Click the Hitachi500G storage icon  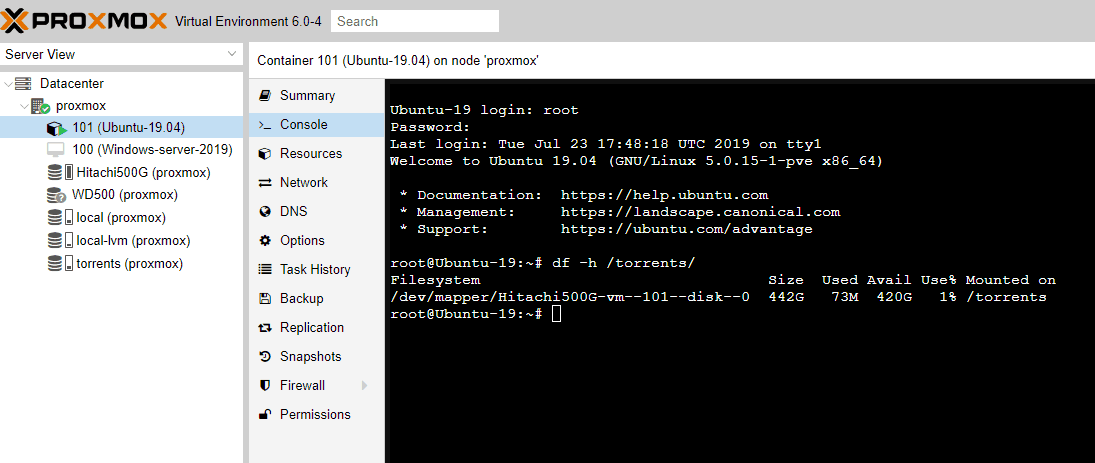[x=60, y=172]
